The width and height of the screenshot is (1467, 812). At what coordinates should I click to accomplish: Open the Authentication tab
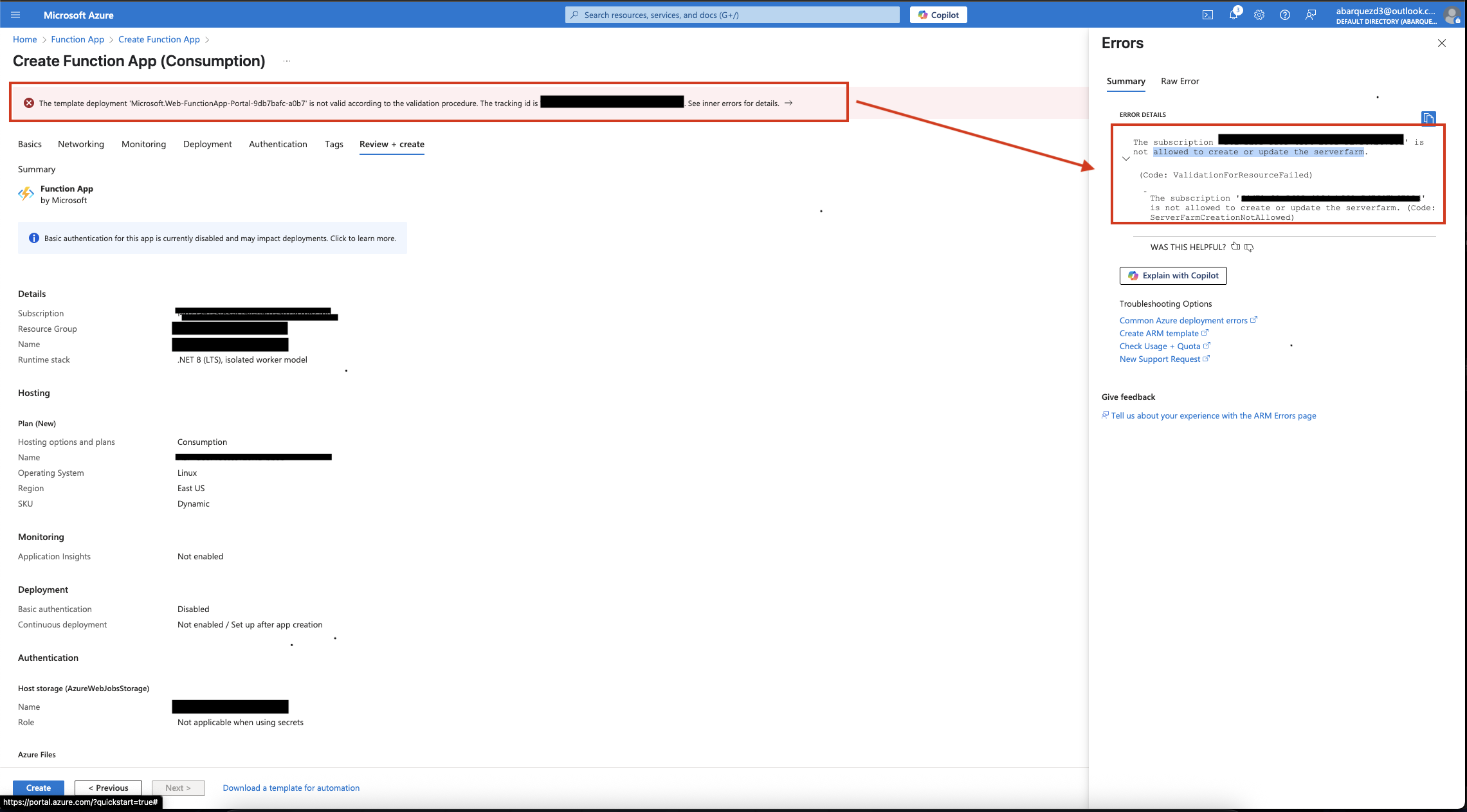click(x=278, y=144)
